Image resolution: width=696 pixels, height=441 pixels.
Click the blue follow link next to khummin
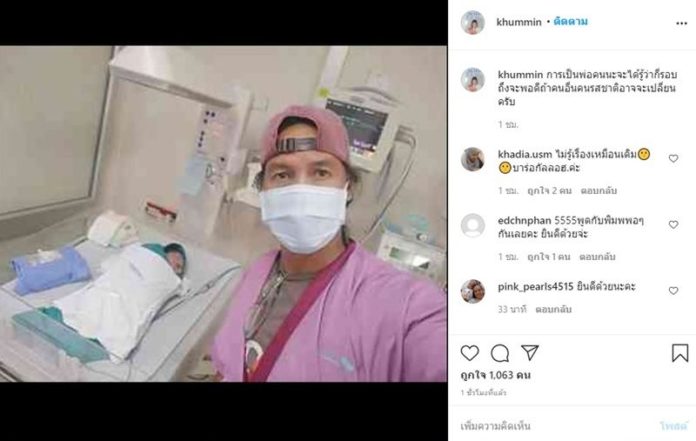click(570, 22)
